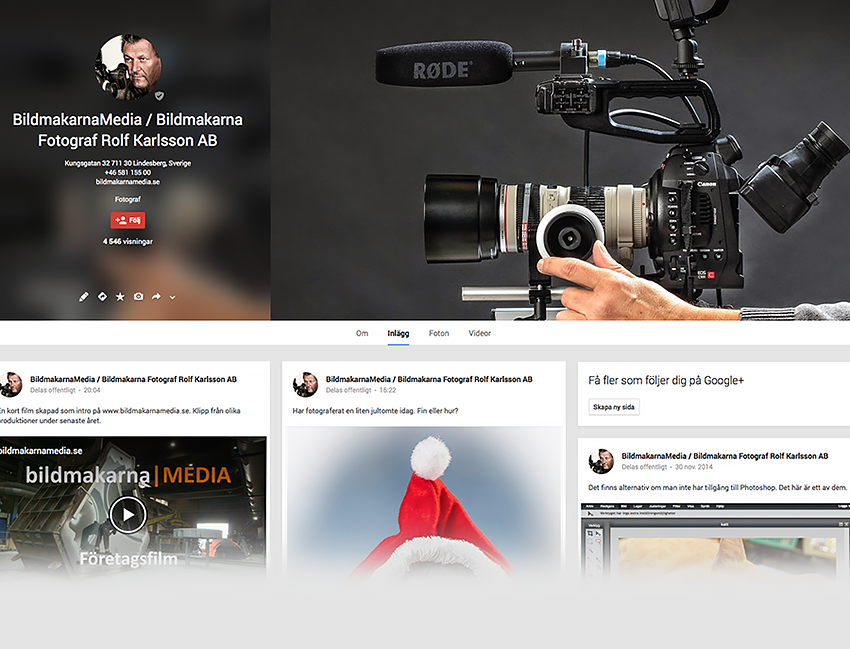Play the Företagsfilm video

click(128, 515)
